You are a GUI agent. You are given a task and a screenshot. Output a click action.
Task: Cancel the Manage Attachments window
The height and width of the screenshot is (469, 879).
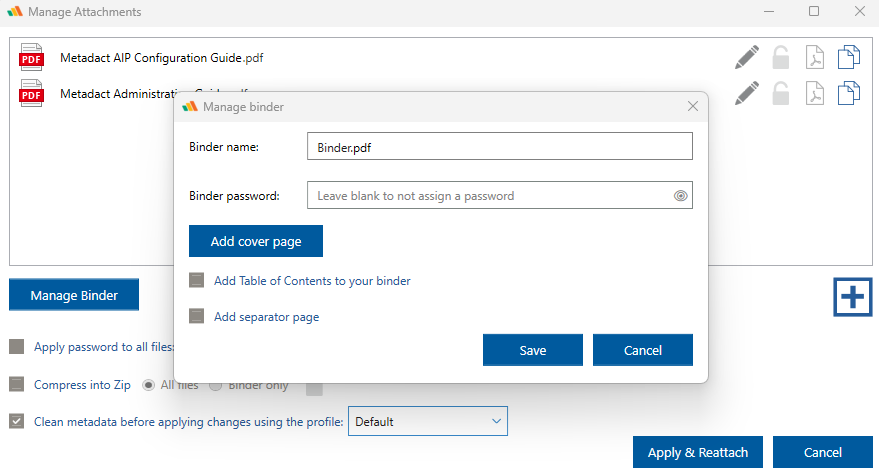[x=822, y=452]
